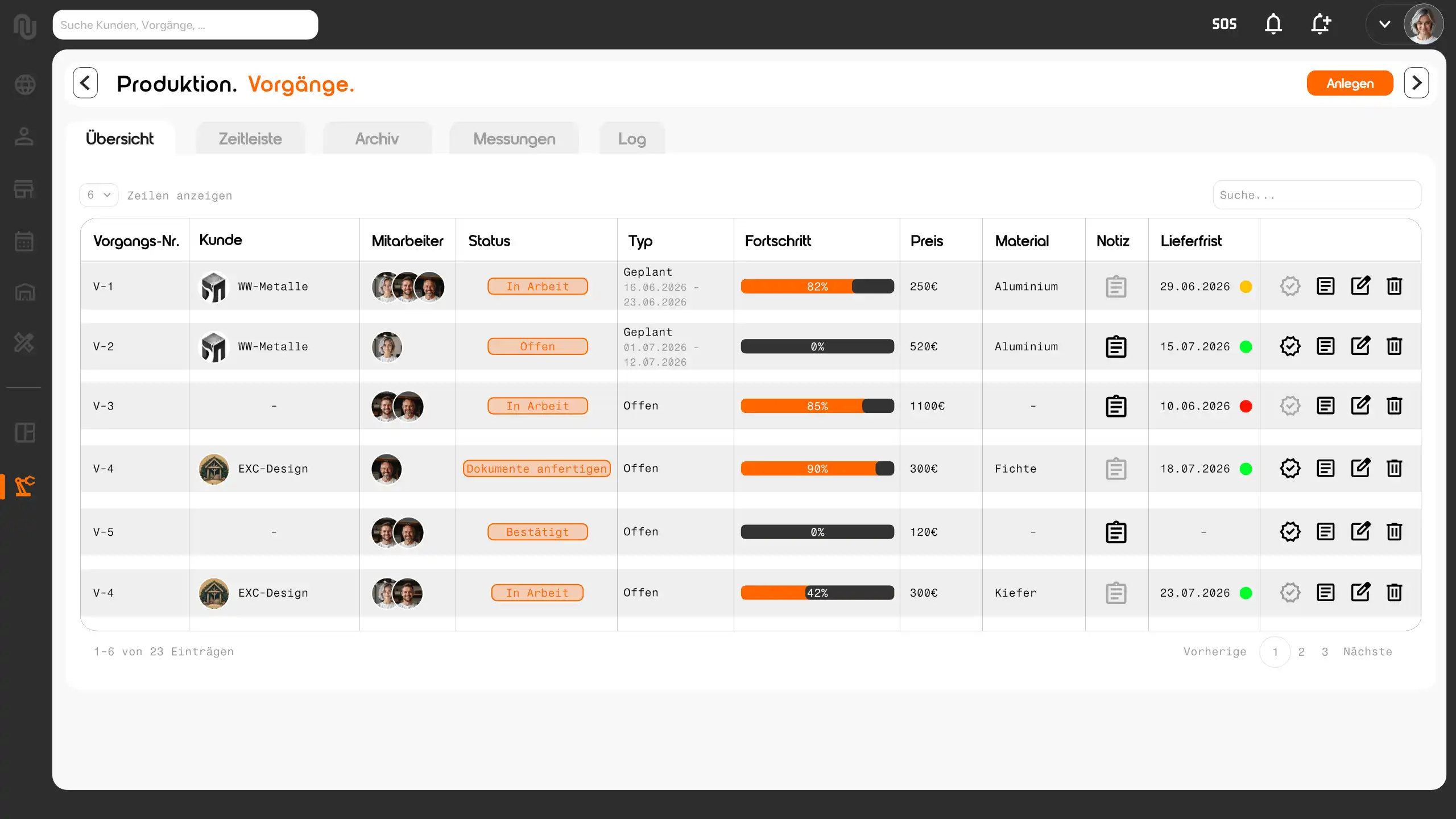This screenshot has width=1456, height=819.
Task: Switch to the Zeitleiste tab
Action: (x=250, y=139)
